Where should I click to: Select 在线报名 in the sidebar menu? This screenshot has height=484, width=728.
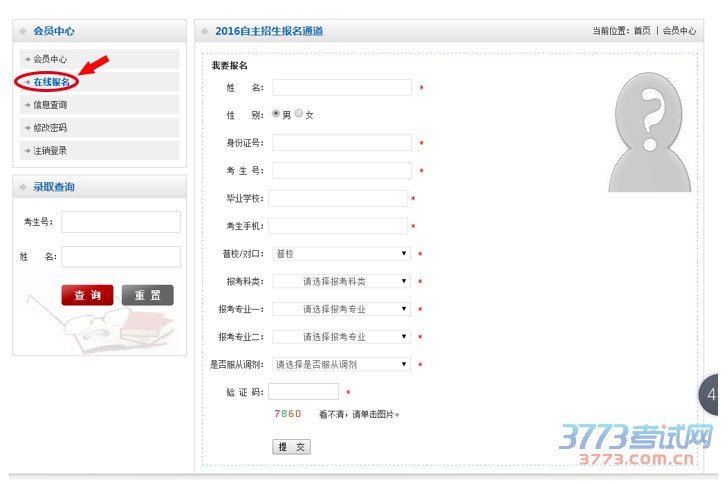pyautogui.click(x=51, y=82)
